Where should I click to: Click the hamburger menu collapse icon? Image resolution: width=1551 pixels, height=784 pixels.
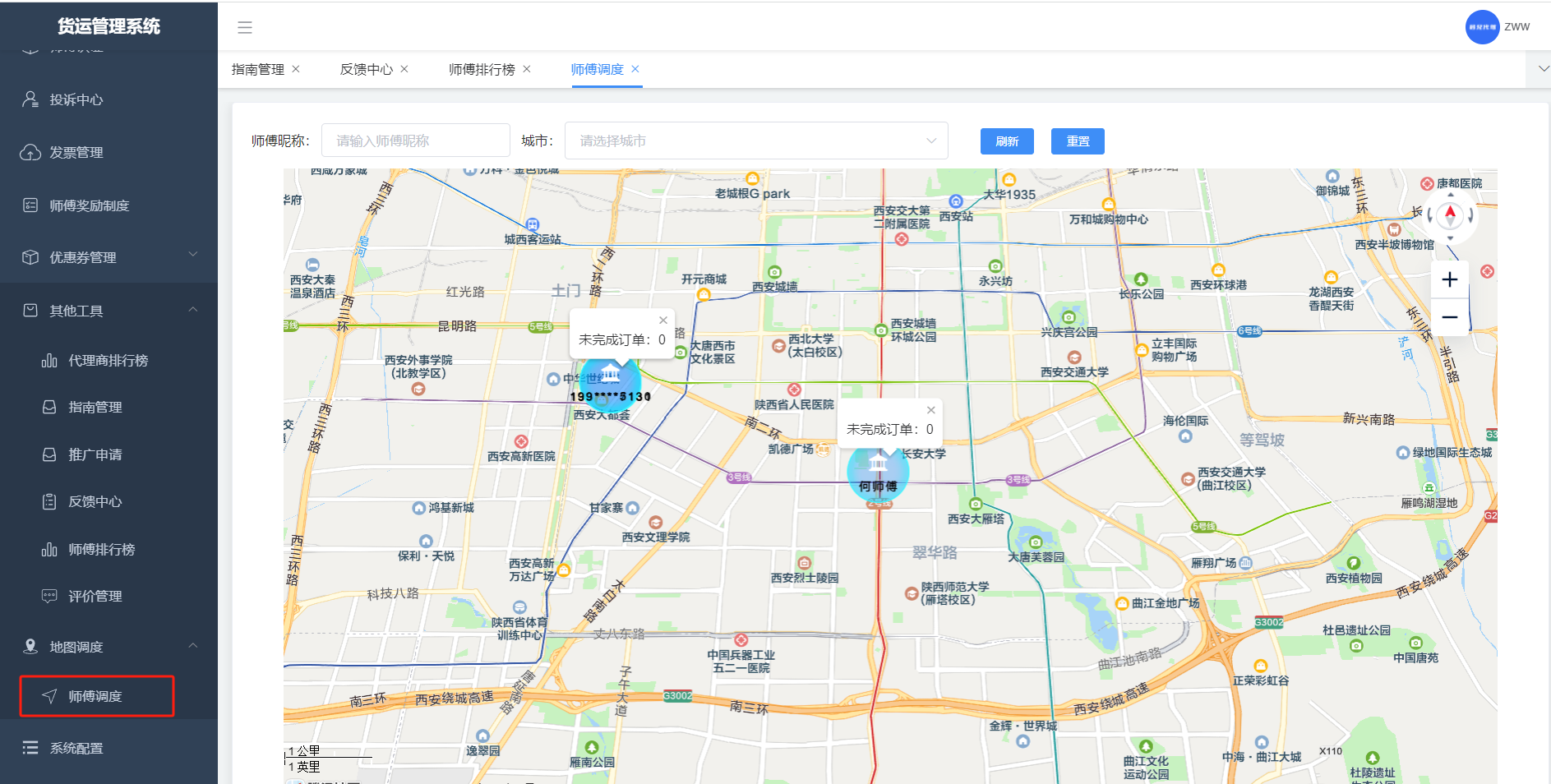coord(245,27)
